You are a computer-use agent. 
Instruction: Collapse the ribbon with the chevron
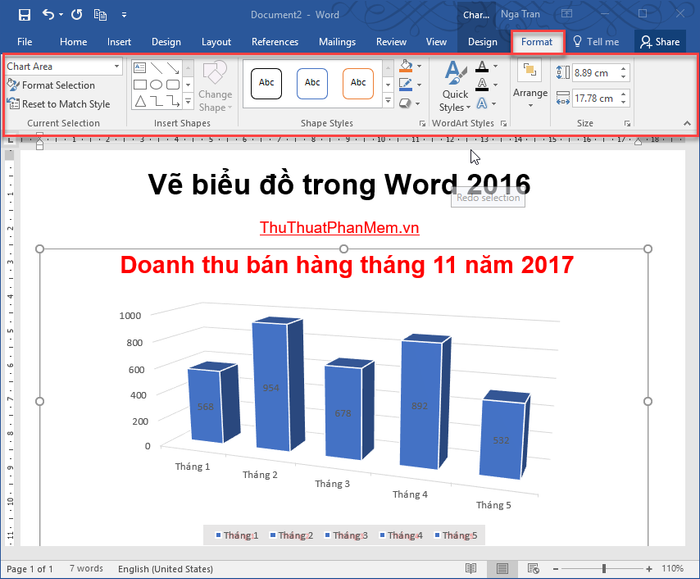pos(687,123)
